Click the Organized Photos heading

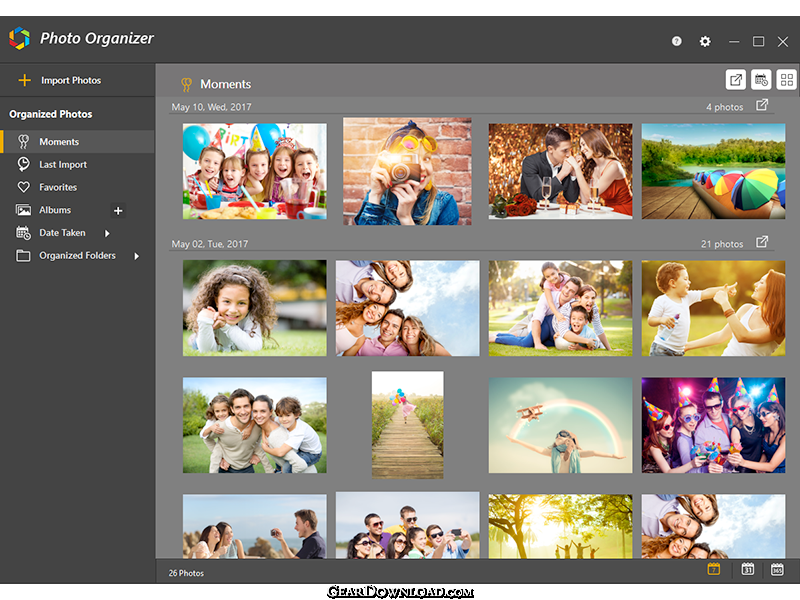coord(51,114)
